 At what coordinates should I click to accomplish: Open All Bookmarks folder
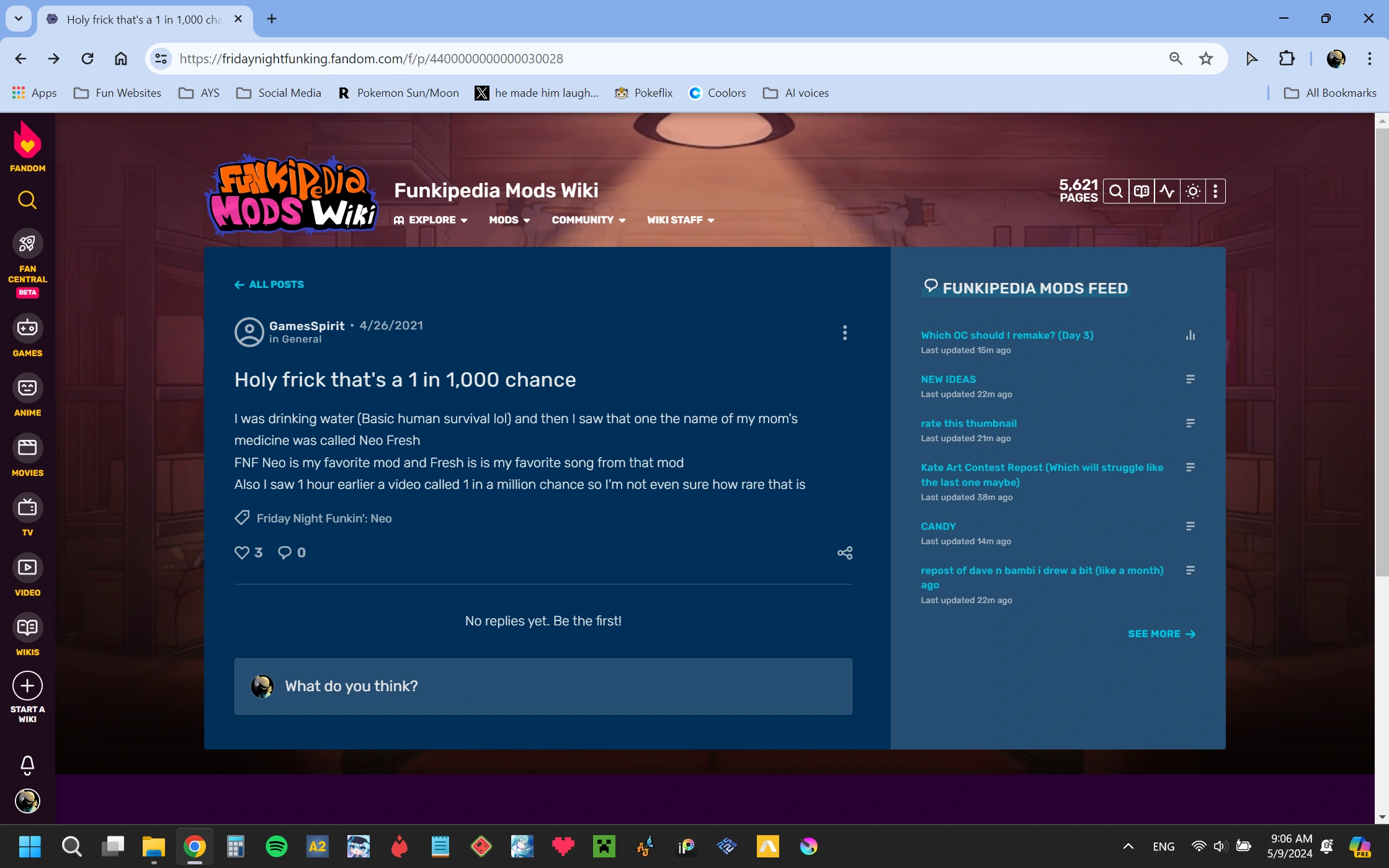1330,93
